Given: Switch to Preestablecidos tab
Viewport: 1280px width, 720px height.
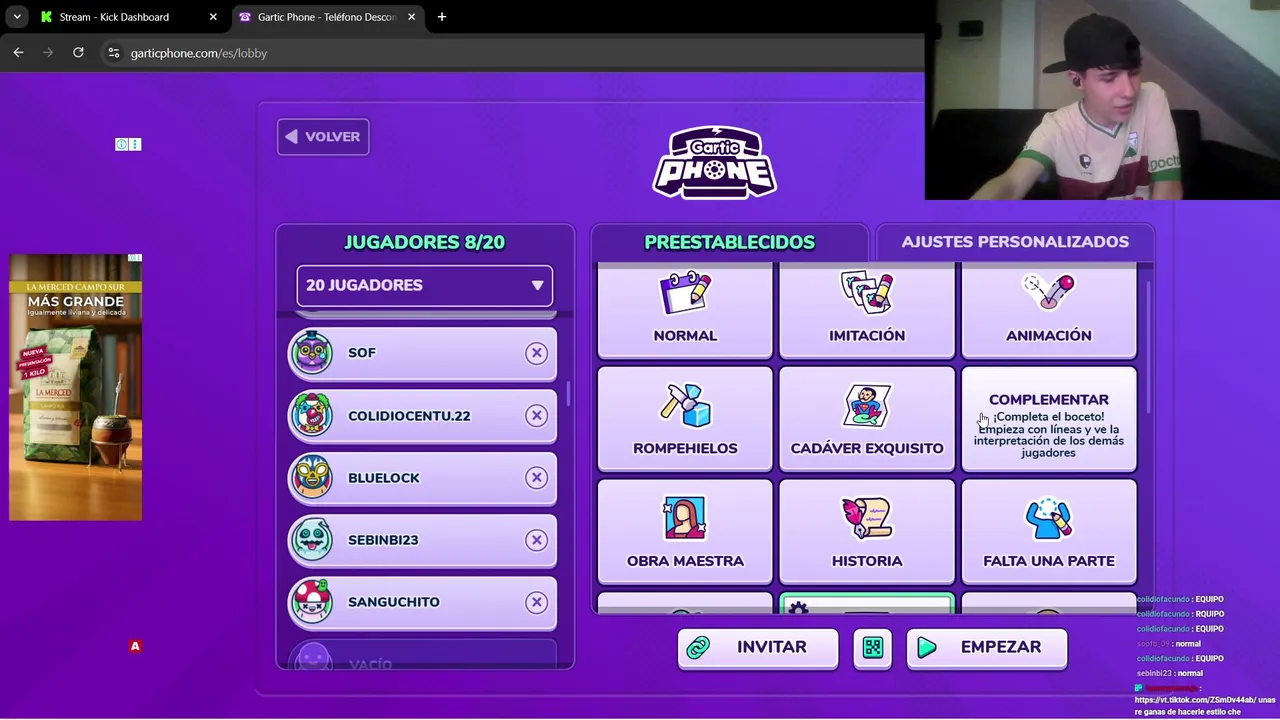Looking at the screenshot, I should [729, 242].
